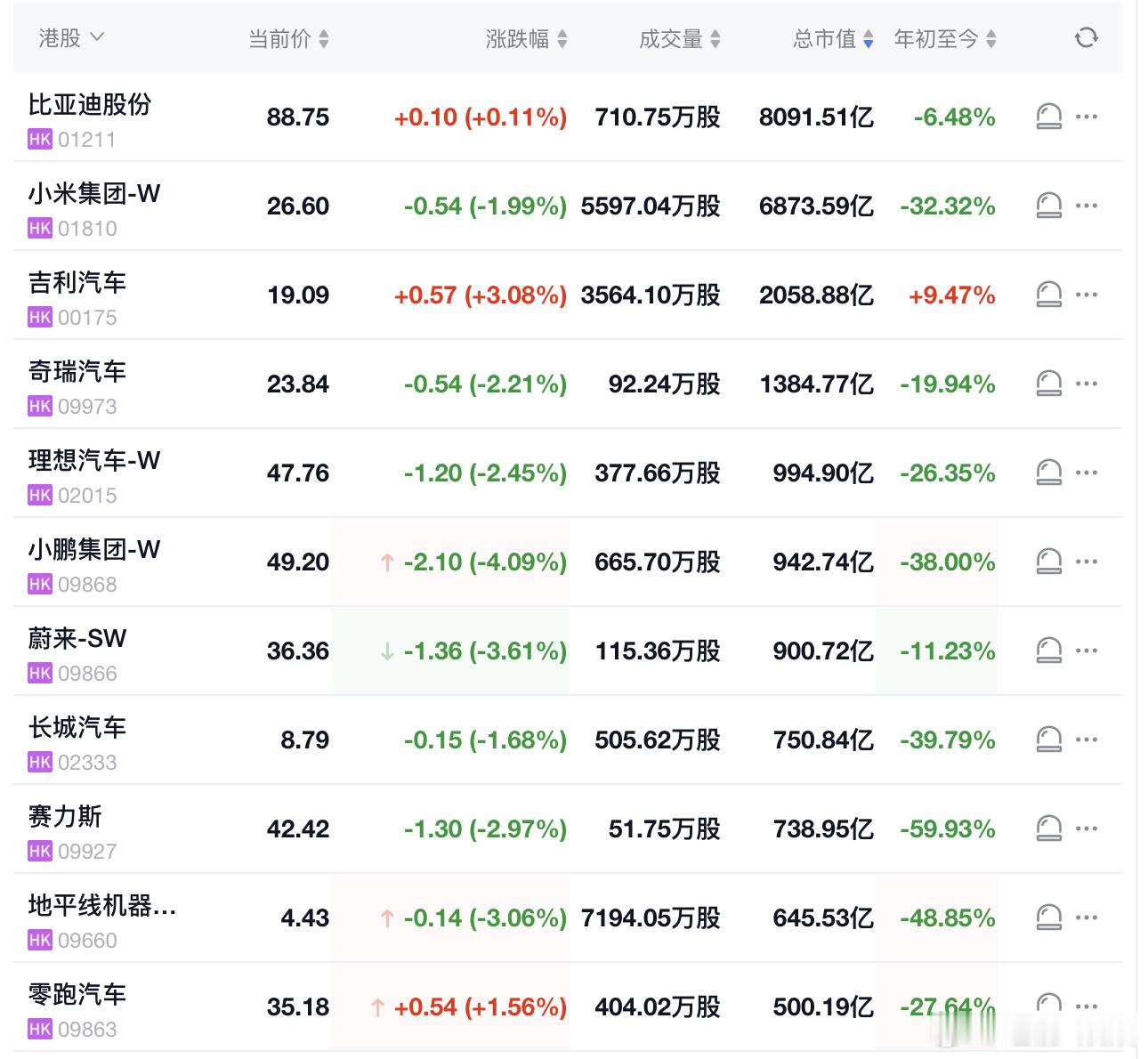The image size is (1148, 1059).
Task: Expand the 港股 market dropdown
Action: pos(71,37)
